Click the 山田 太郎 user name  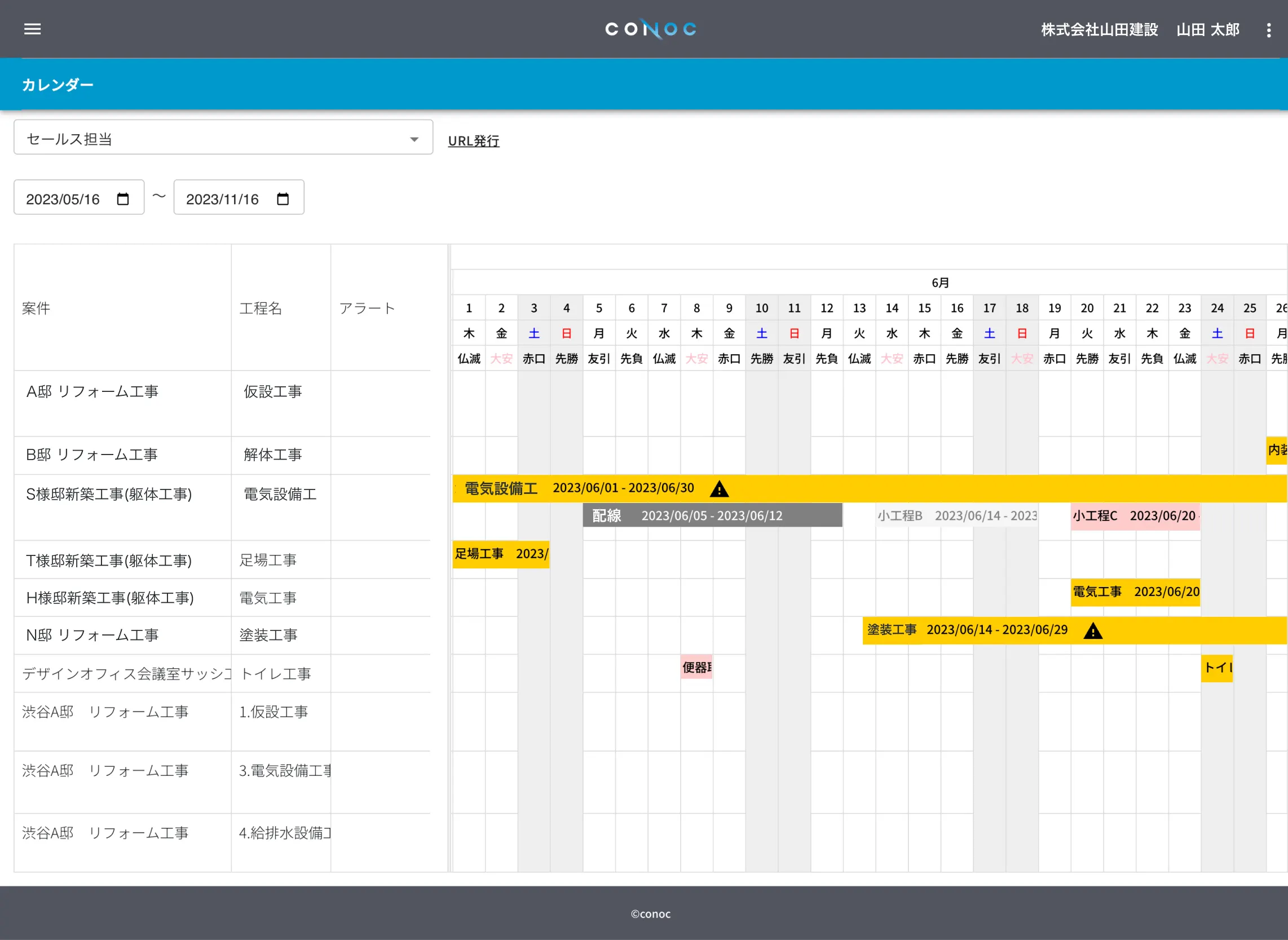click(1208, 29)
